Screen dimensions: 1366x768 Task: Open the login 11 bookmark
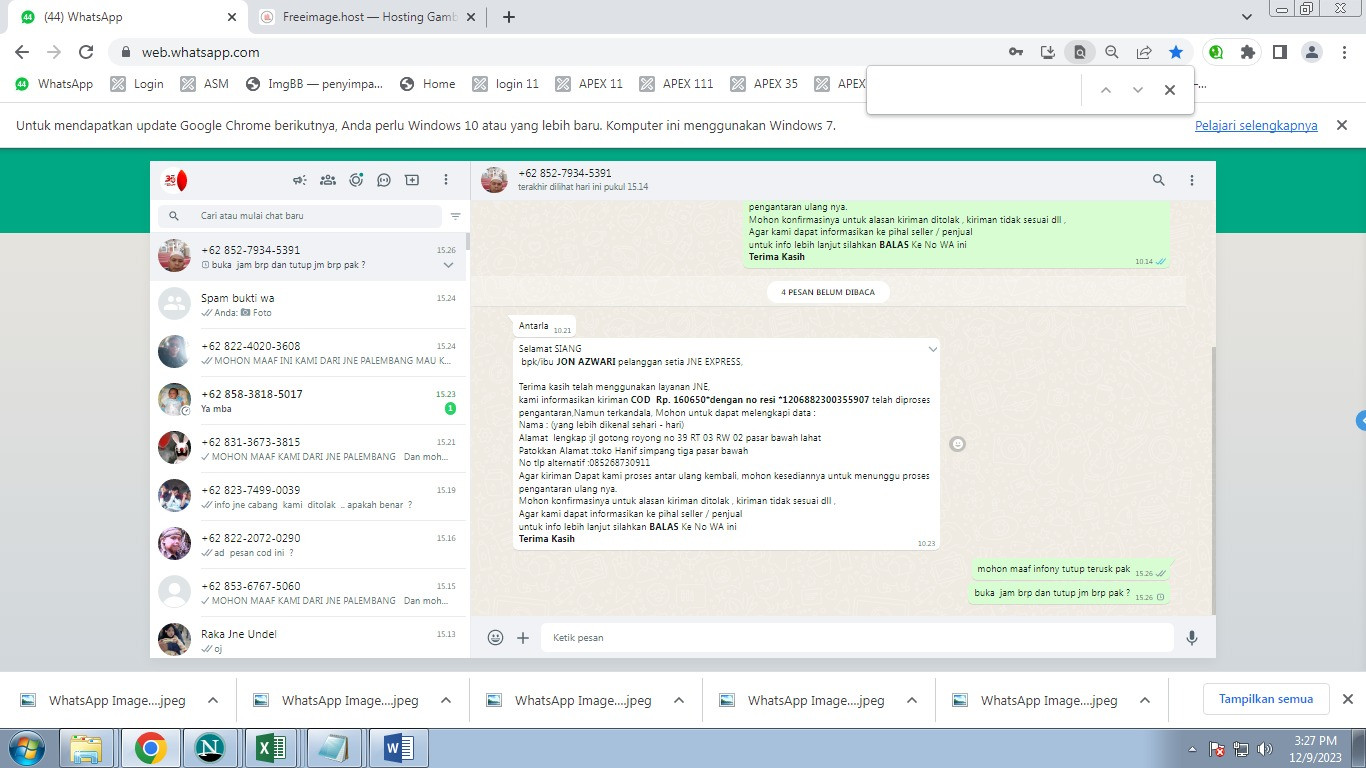coord(506,84)
